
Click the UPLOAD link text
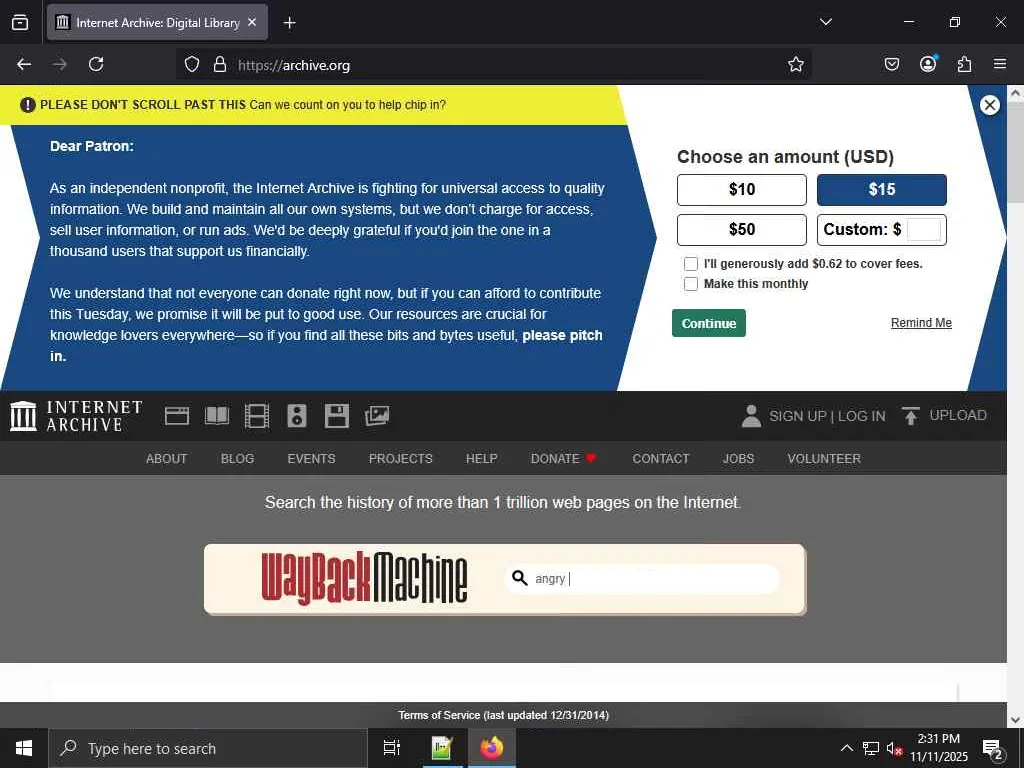[x=957, y=415]
